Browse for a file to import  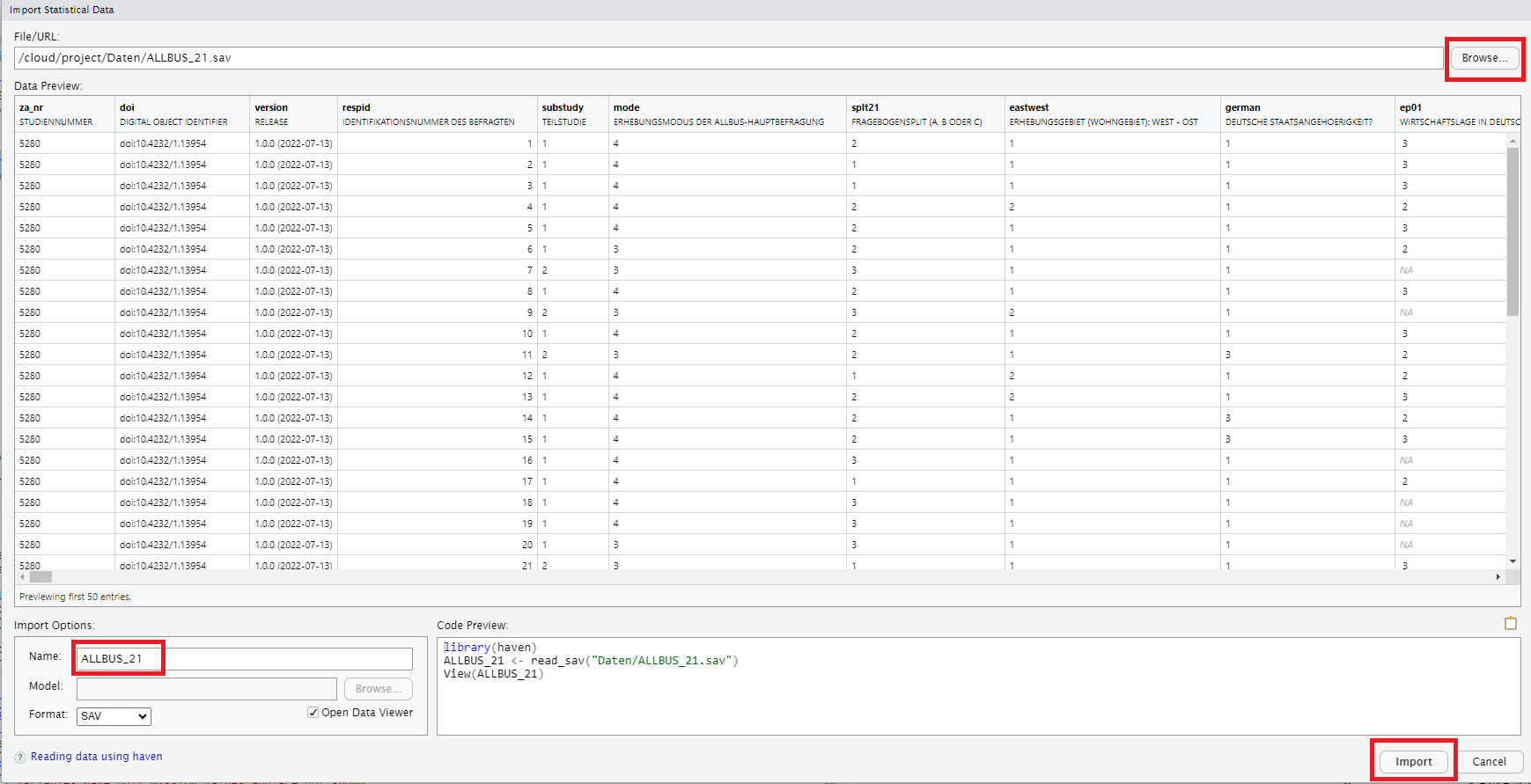tap(1484, 58)
